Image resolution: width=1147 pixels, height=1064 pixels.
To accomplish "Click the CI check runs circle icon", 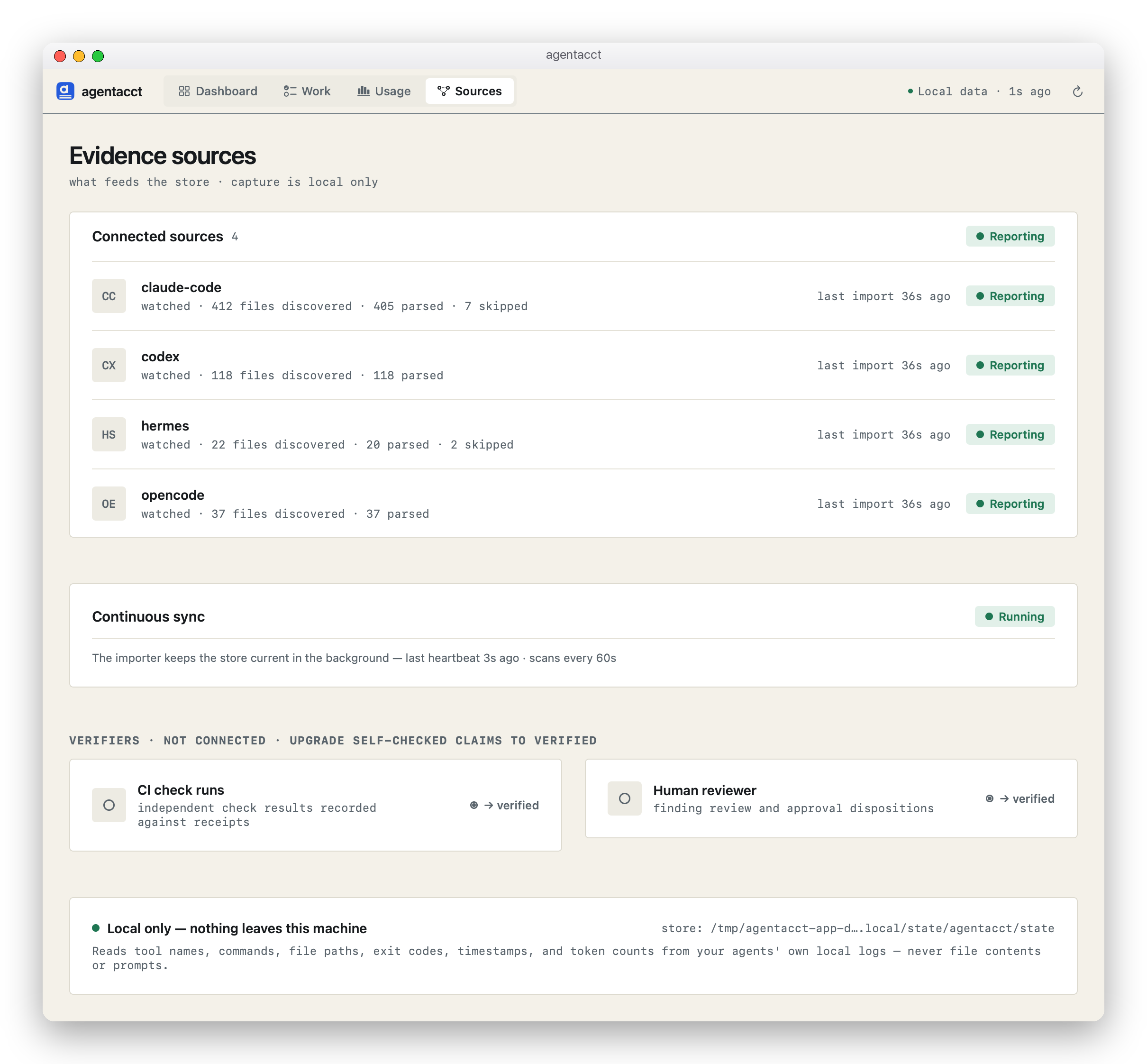I will click(x=109, y=805).
